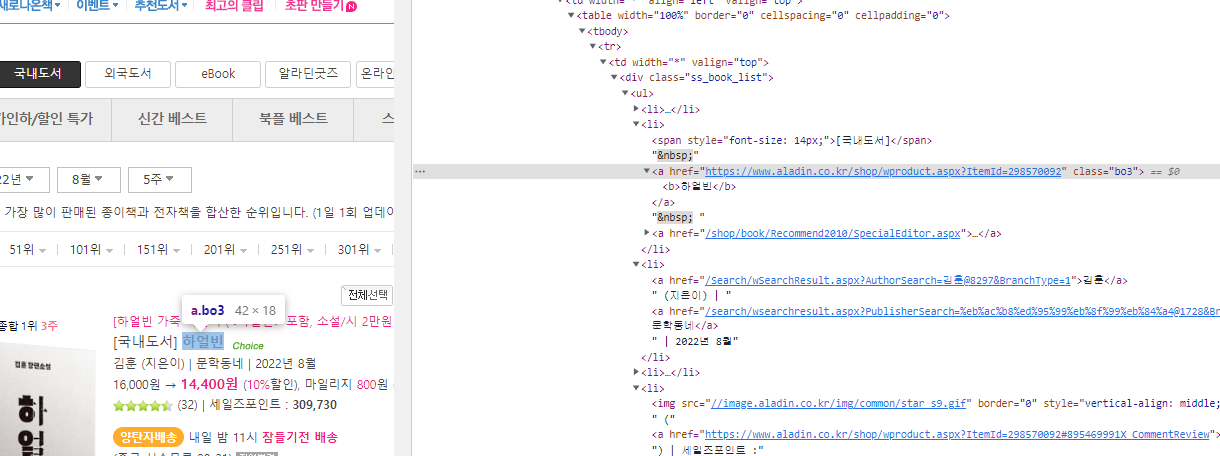Open the 201위 rank range dropdown
Viewport: 1220px width, 456px height.
click(224, 249)
